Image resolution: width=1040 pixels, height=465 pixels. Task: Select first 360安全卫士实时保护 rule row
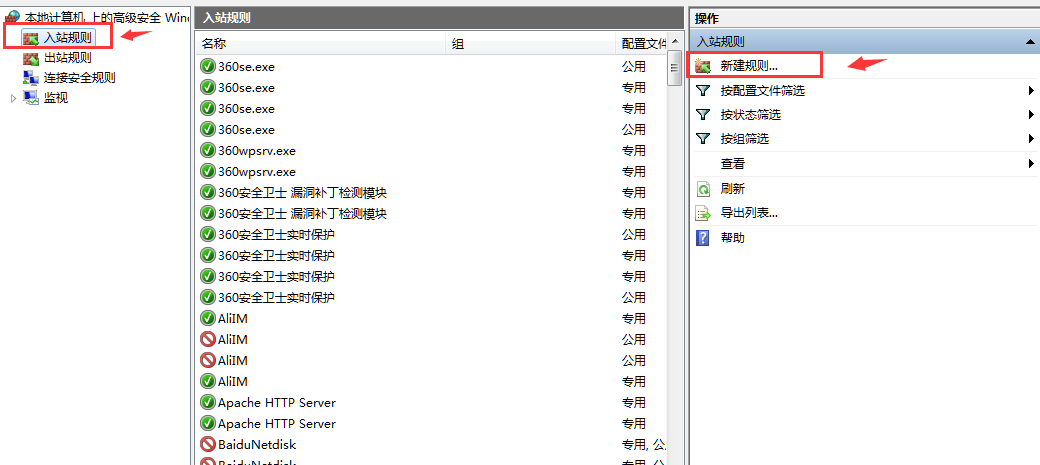pos(276,235)
